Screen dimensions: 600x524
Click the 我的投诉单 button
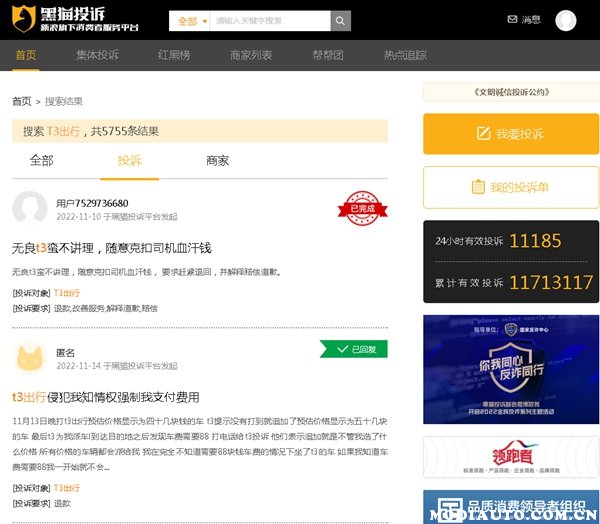511,187
